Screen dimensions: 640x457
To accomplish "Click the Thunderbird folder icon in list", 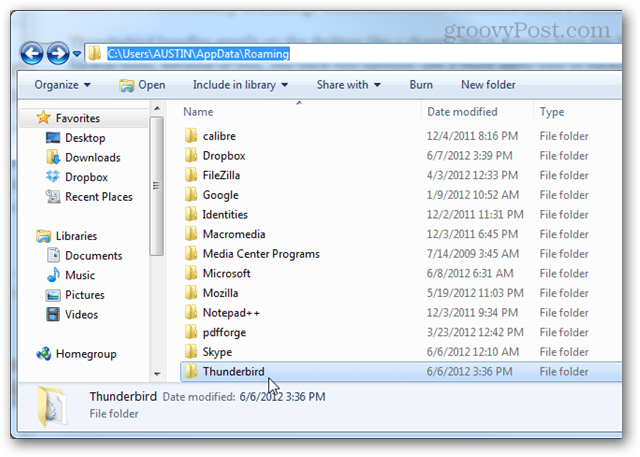I will click(191, 371).
